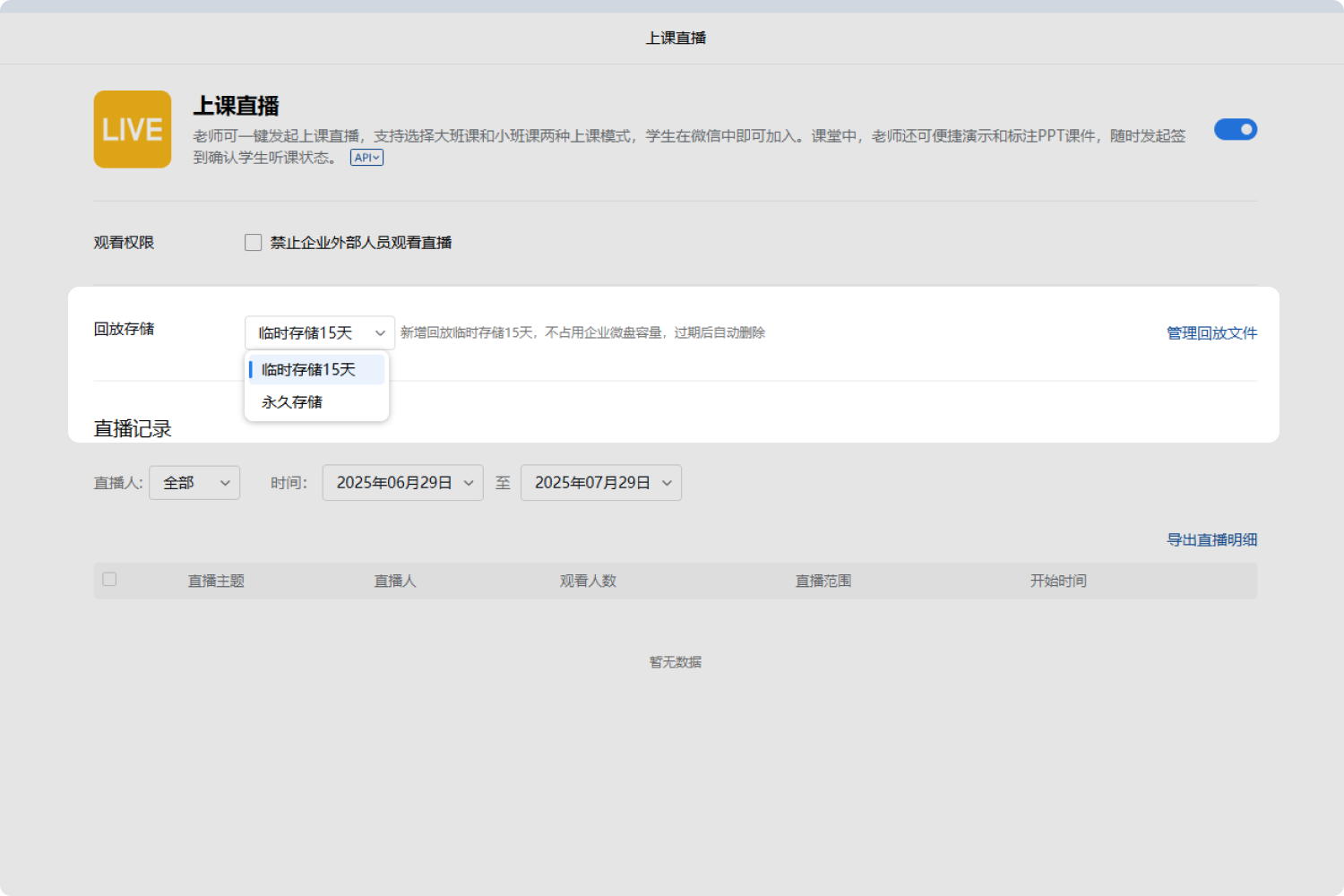Click the 直播范围 column header

823,582
